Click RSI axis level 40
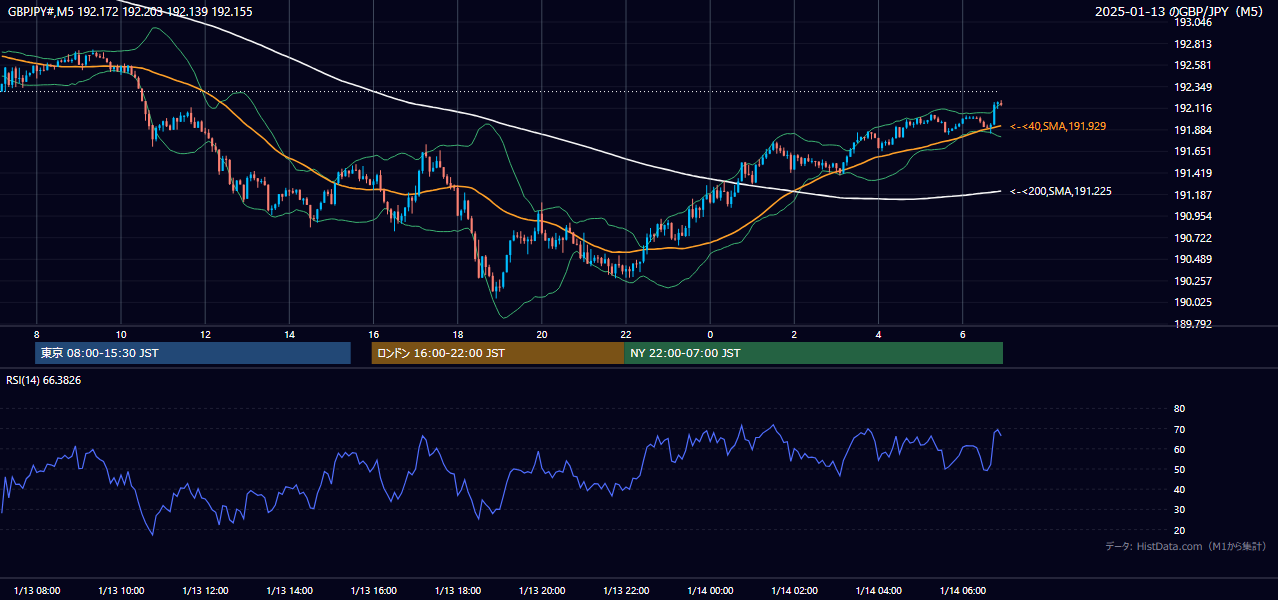 point(1179,489)
